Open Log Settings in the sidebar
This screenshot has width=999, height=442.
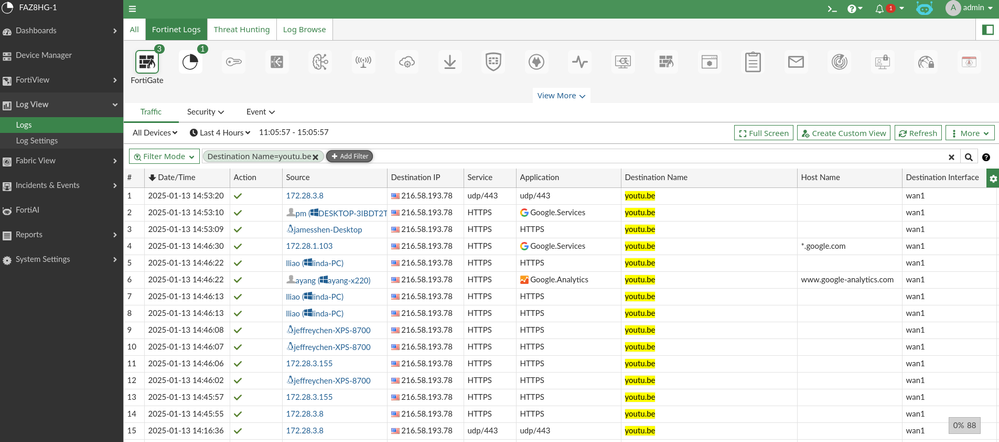point(37,141)
